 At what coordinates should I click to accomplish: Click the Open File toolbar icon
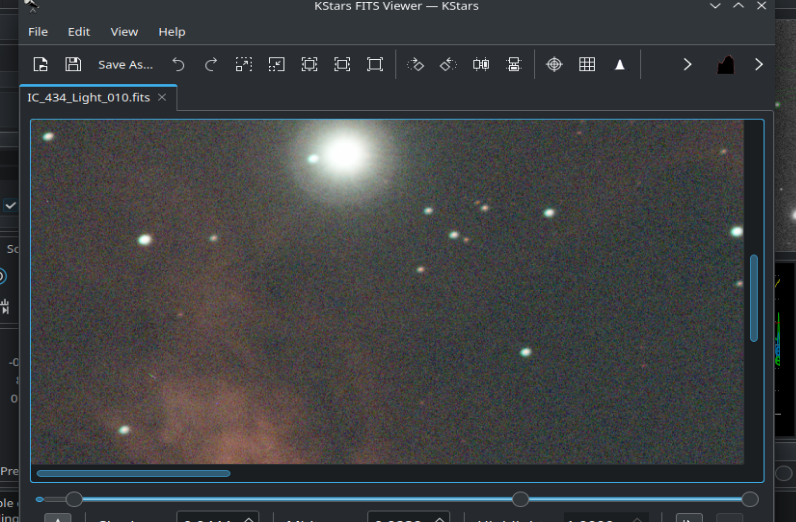tap(41, 64)
